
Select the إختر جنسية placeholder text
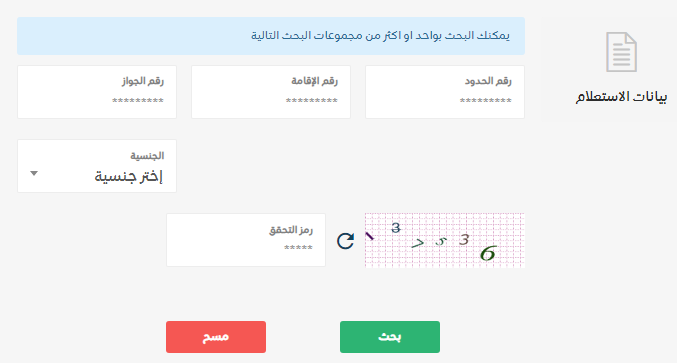click(129, 176)
